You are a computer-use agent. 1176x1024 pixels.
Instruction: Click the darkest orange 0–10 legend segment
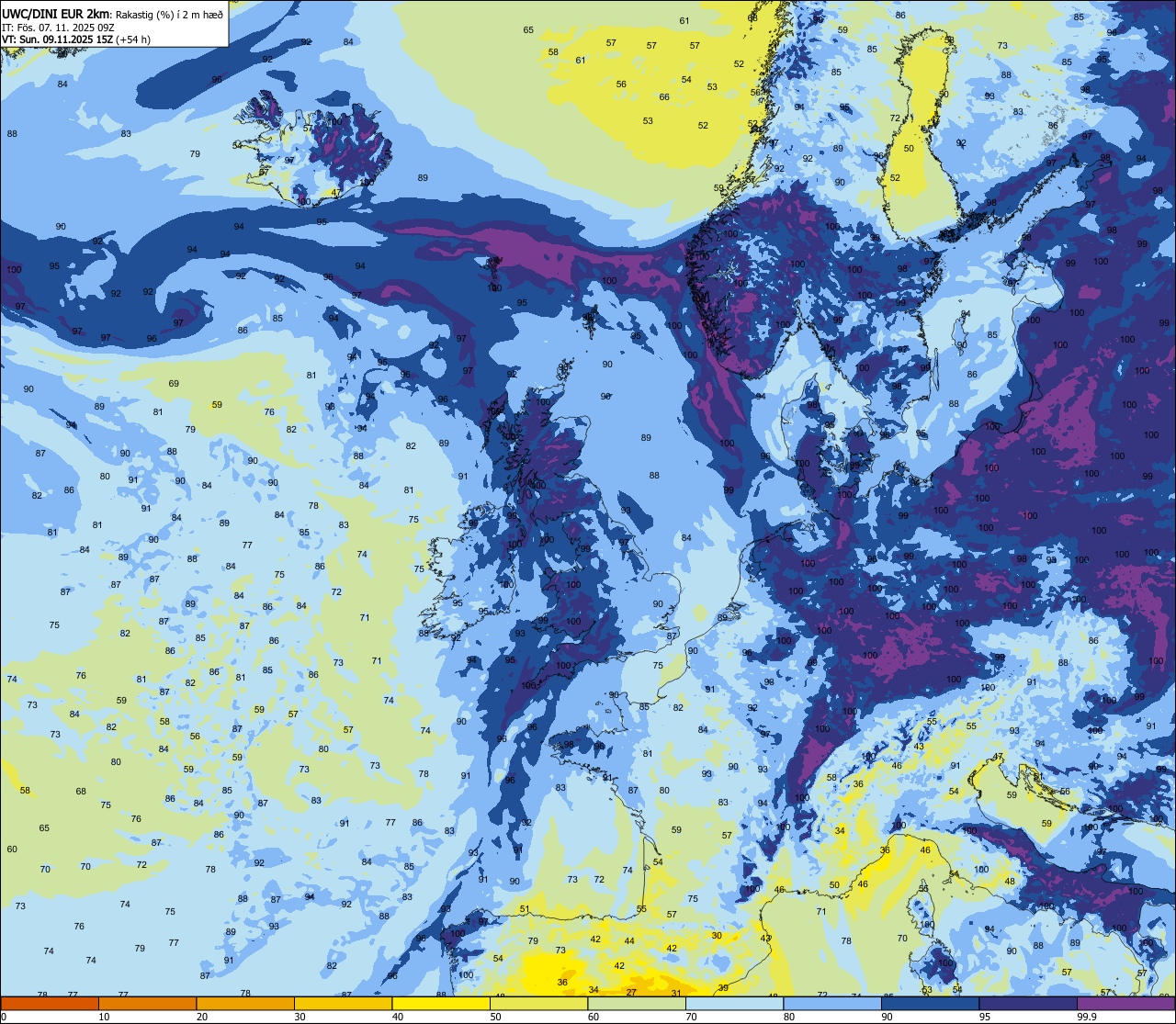(51, 1003)
